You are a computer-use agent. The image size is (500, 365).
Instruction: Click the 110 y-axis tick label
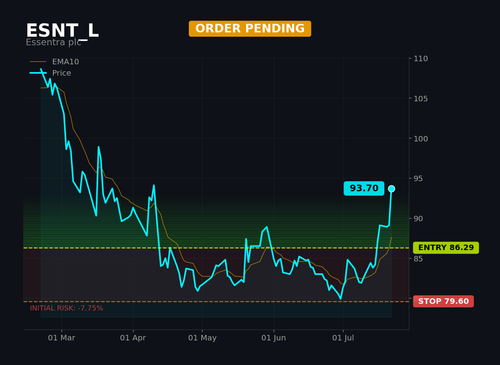pyautogui.click(x=421, y=59)
